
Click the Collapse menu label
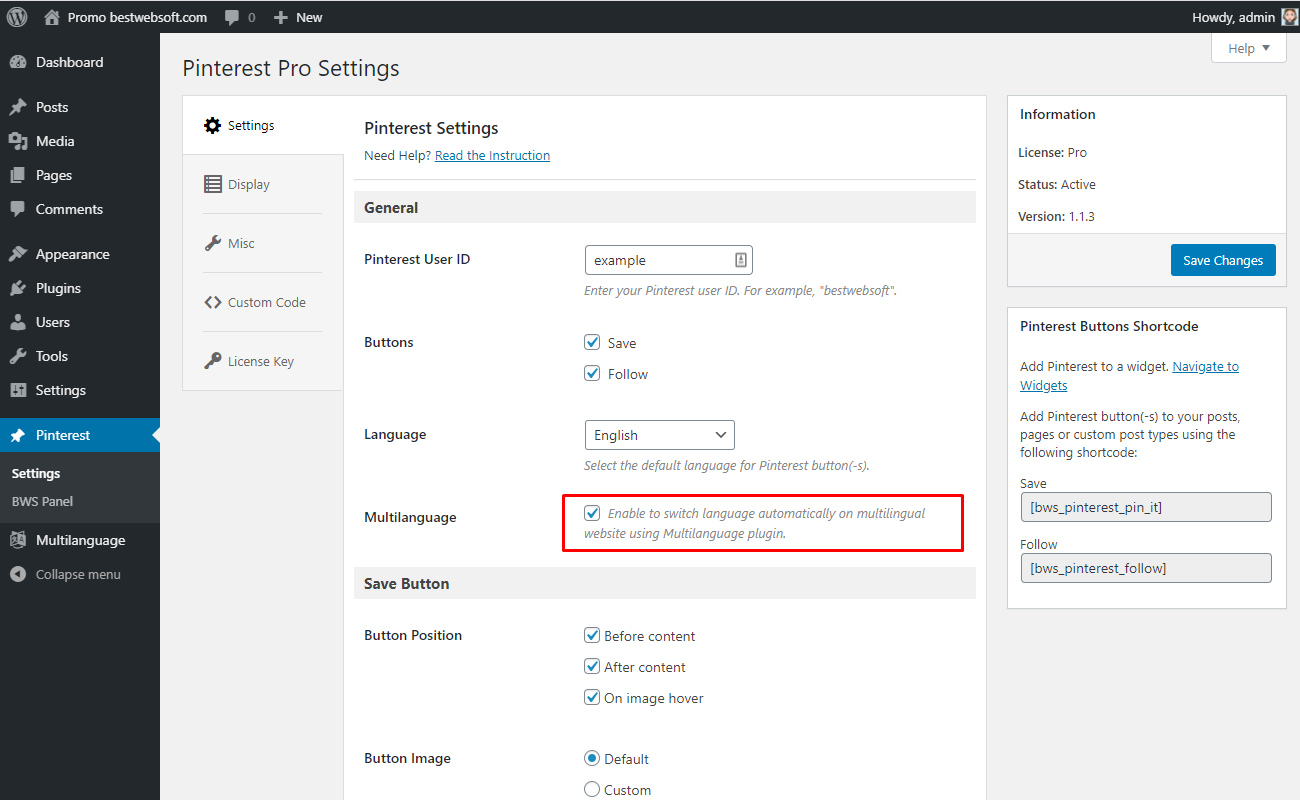(x=78, y=574)
